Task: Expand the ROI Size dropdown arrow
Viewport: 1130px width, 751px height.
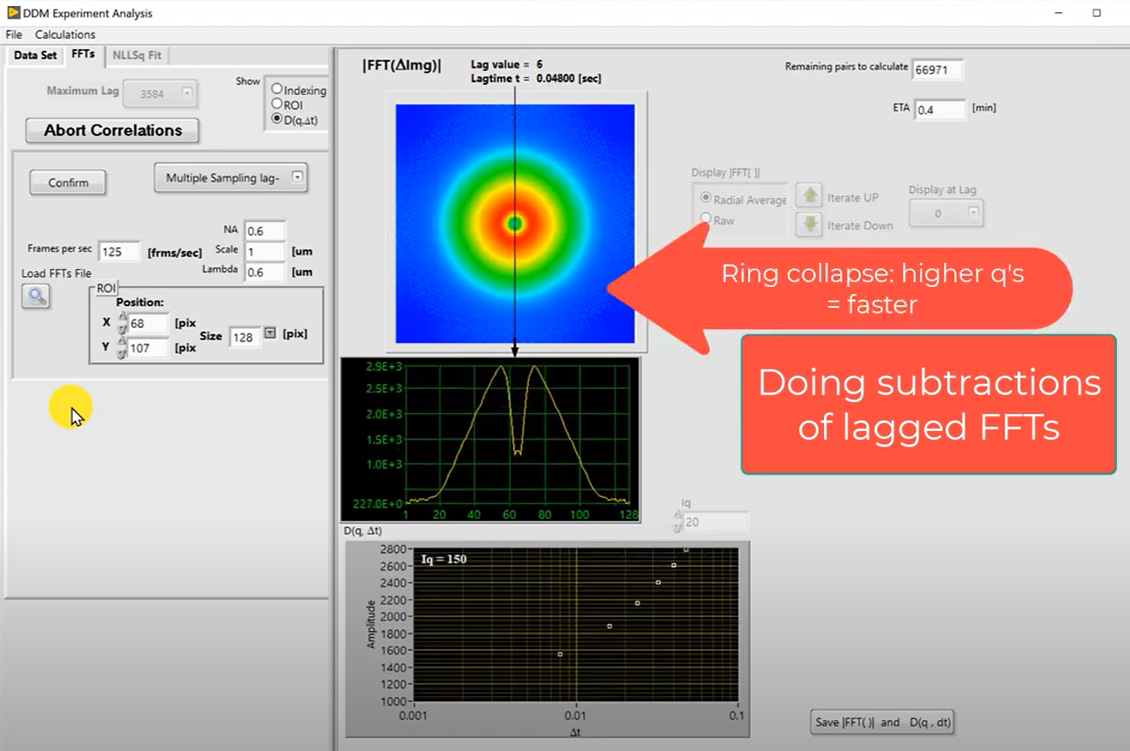Action: coord(270,334)
